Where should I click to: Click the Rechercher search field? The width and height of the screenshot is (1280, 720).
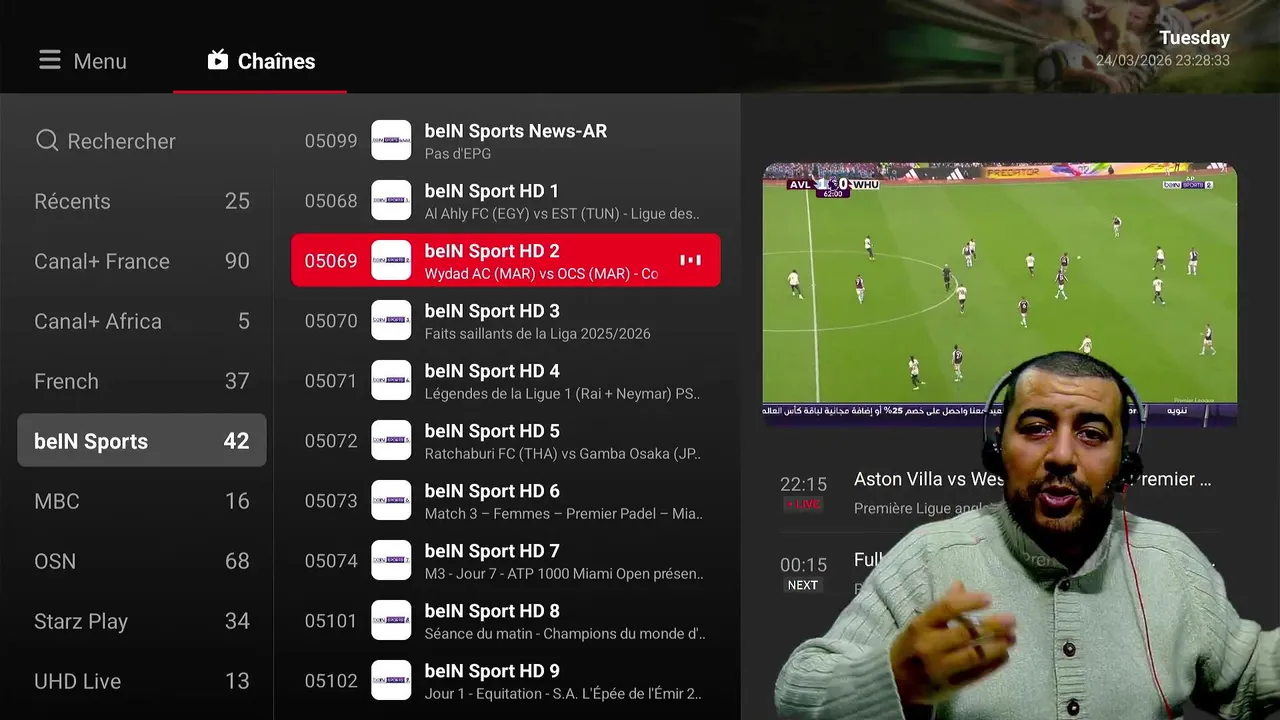pos(142,141)
